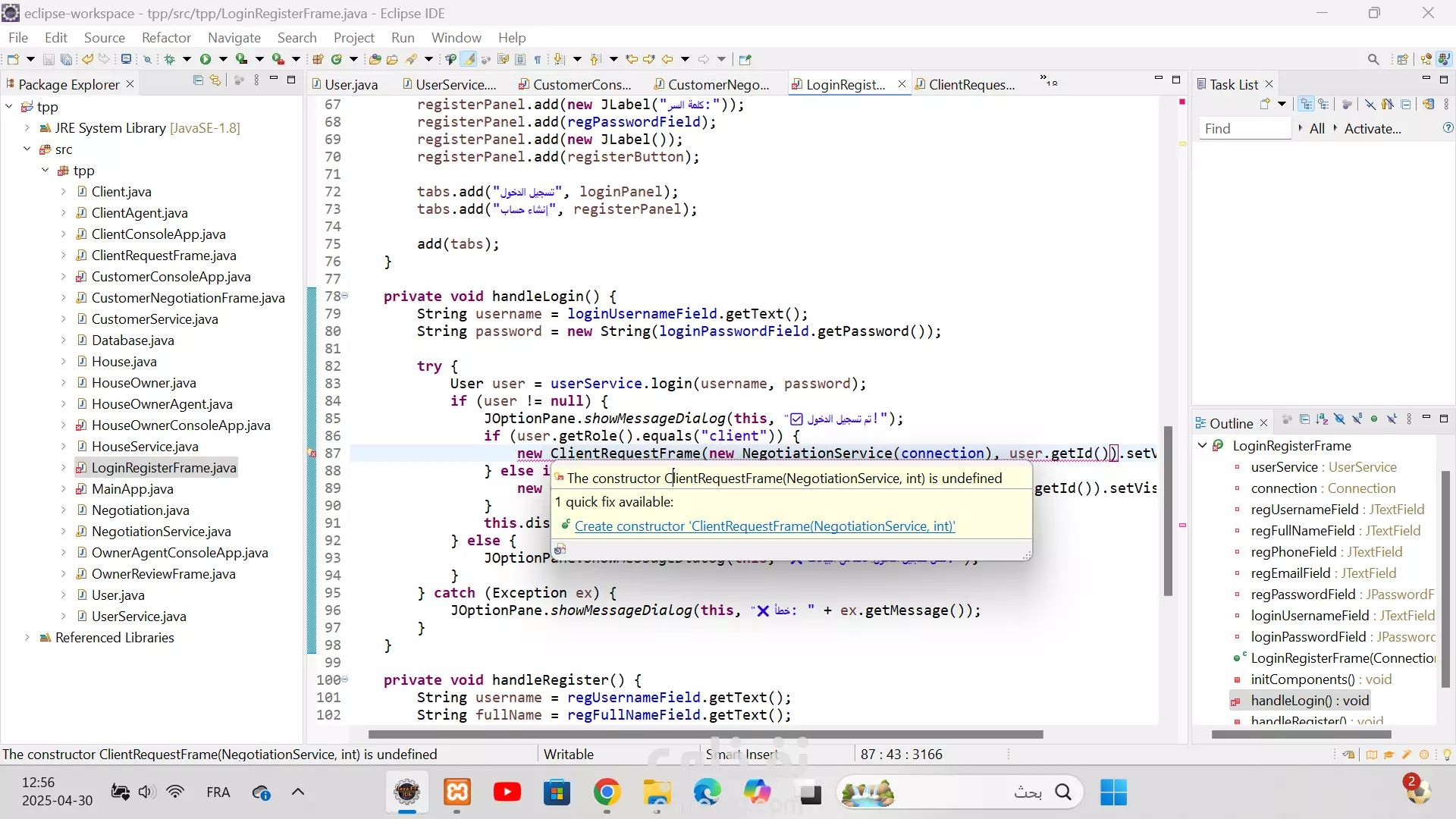Image resolution: width=1456 pixels, height=819 pixels.
Task: Click the toolbar Search magnifier icon at right
Action: pyautogui.click(x=1373, y=59)
